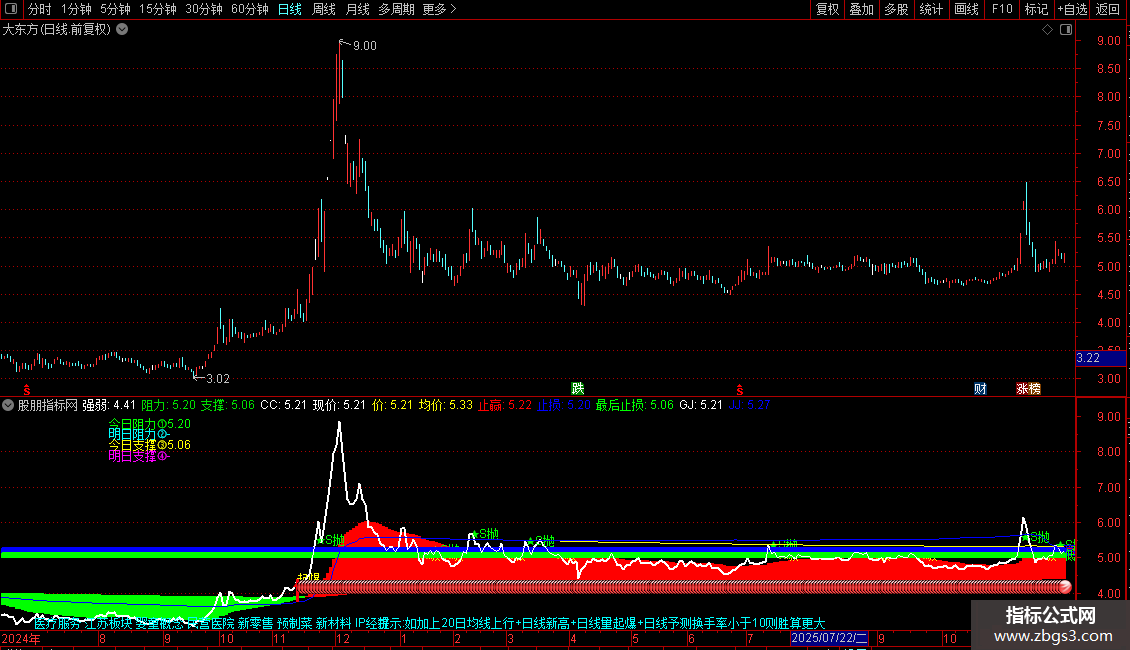The image size is (1130, 650).
Task: Click the 3.02 low price label
Action: tap(218, 379)
